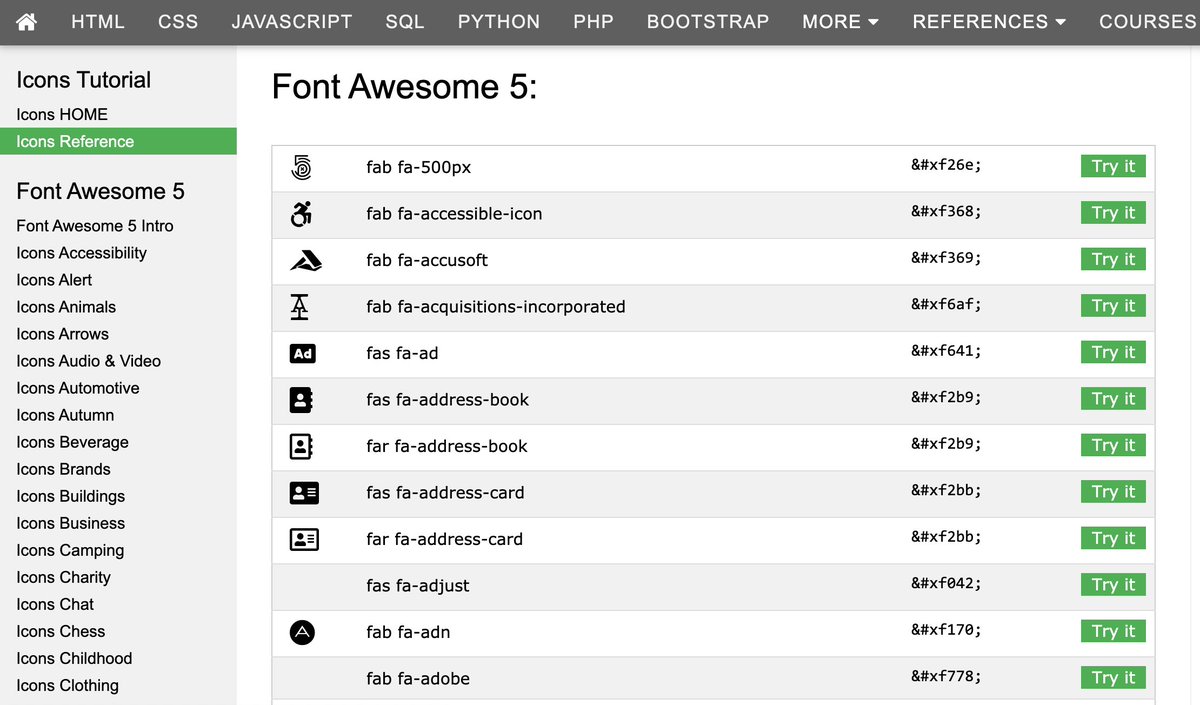This screenshot has height=705, width=1200.
Task: Try it for fab fa-accessible-icon
Action: [1113, 213]
